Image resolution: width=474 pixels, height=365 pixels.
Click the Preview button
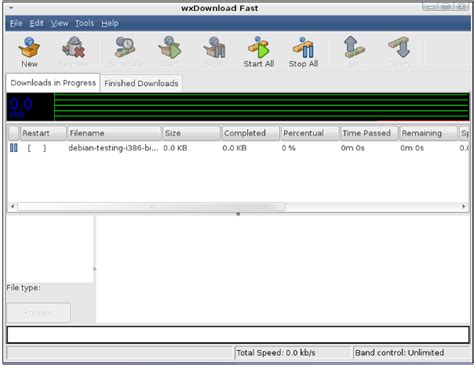point(38,313)
